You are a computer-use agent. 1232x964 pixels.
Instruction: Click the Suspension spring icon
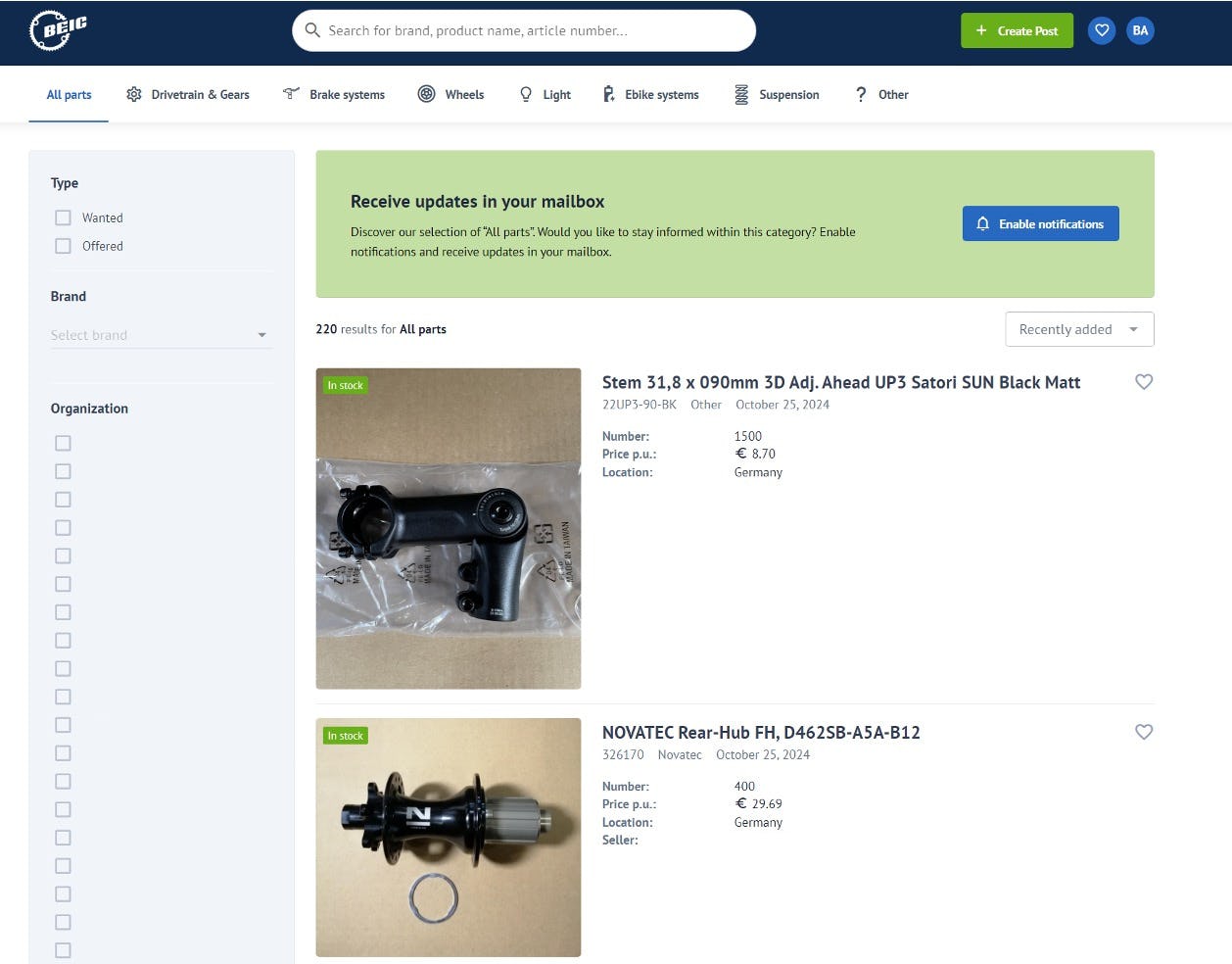click(x=741, y=94)
